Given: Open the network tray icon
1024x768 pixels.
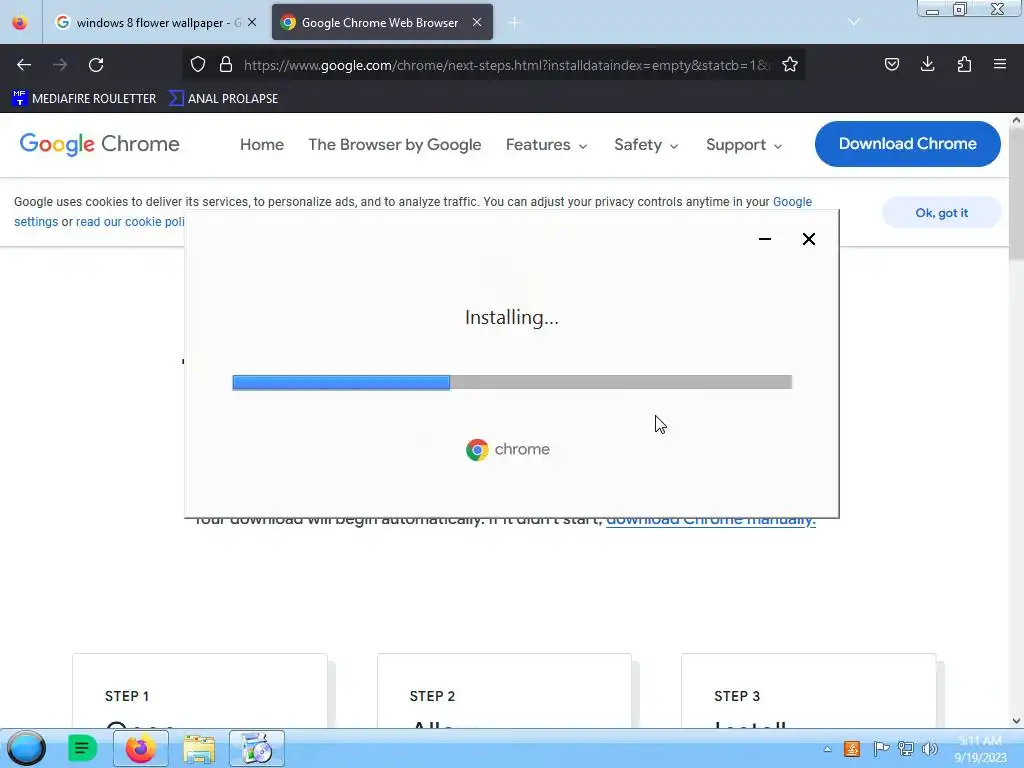Looking at the screenshot, I should [905, 749].
